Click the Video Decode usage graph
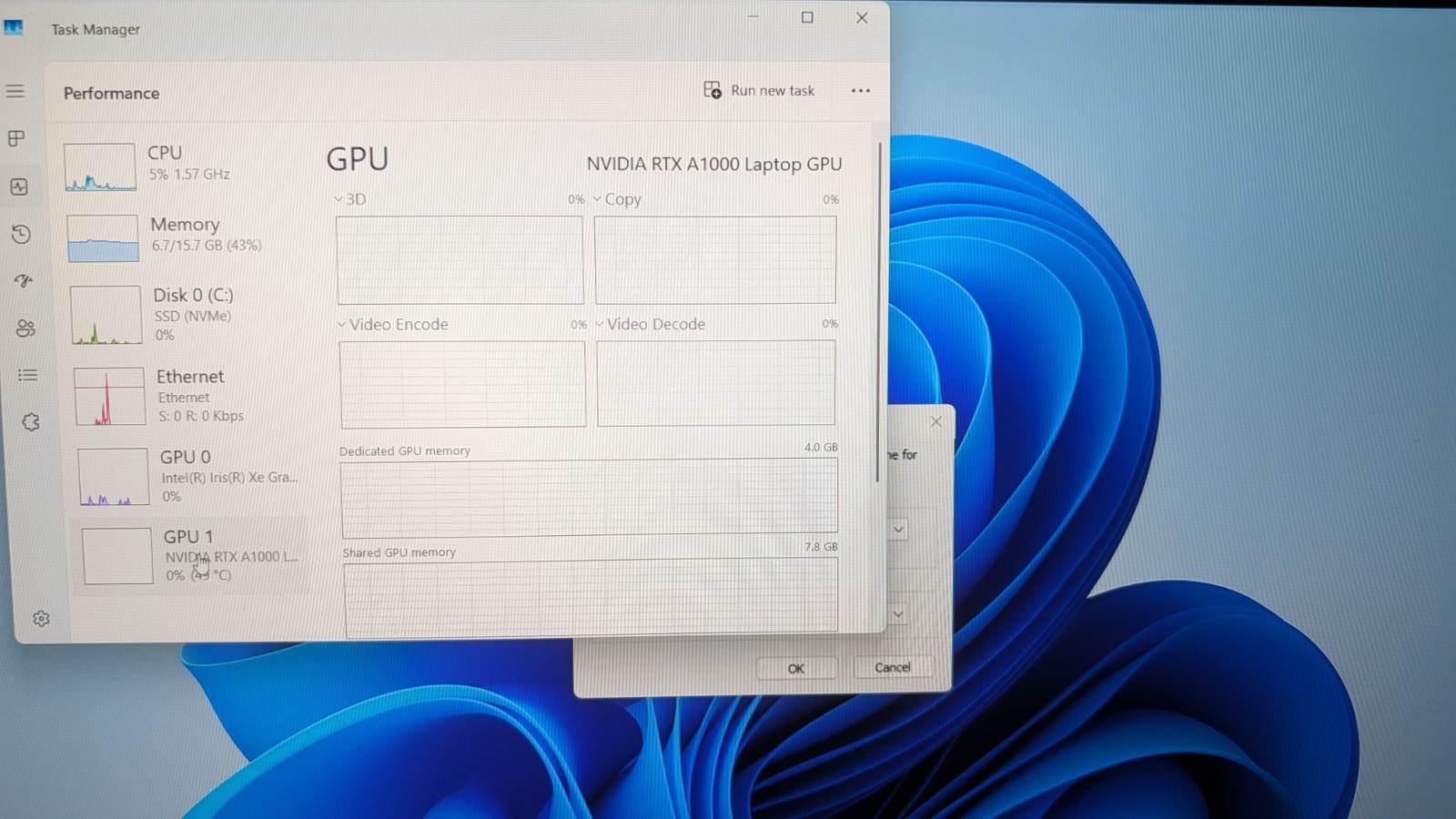Screen dimensions: 1456x819 tap(716, 383)
